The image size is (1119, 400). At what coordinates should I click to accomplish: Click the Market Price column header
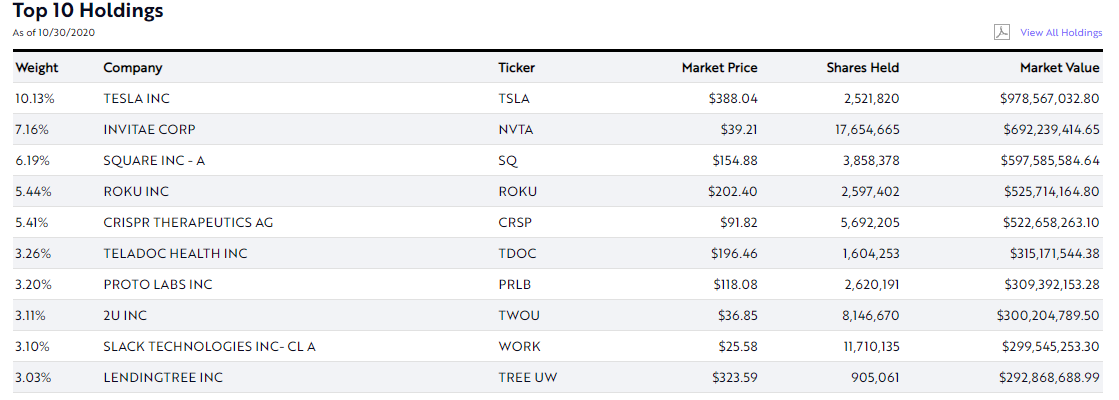[719, 68]
